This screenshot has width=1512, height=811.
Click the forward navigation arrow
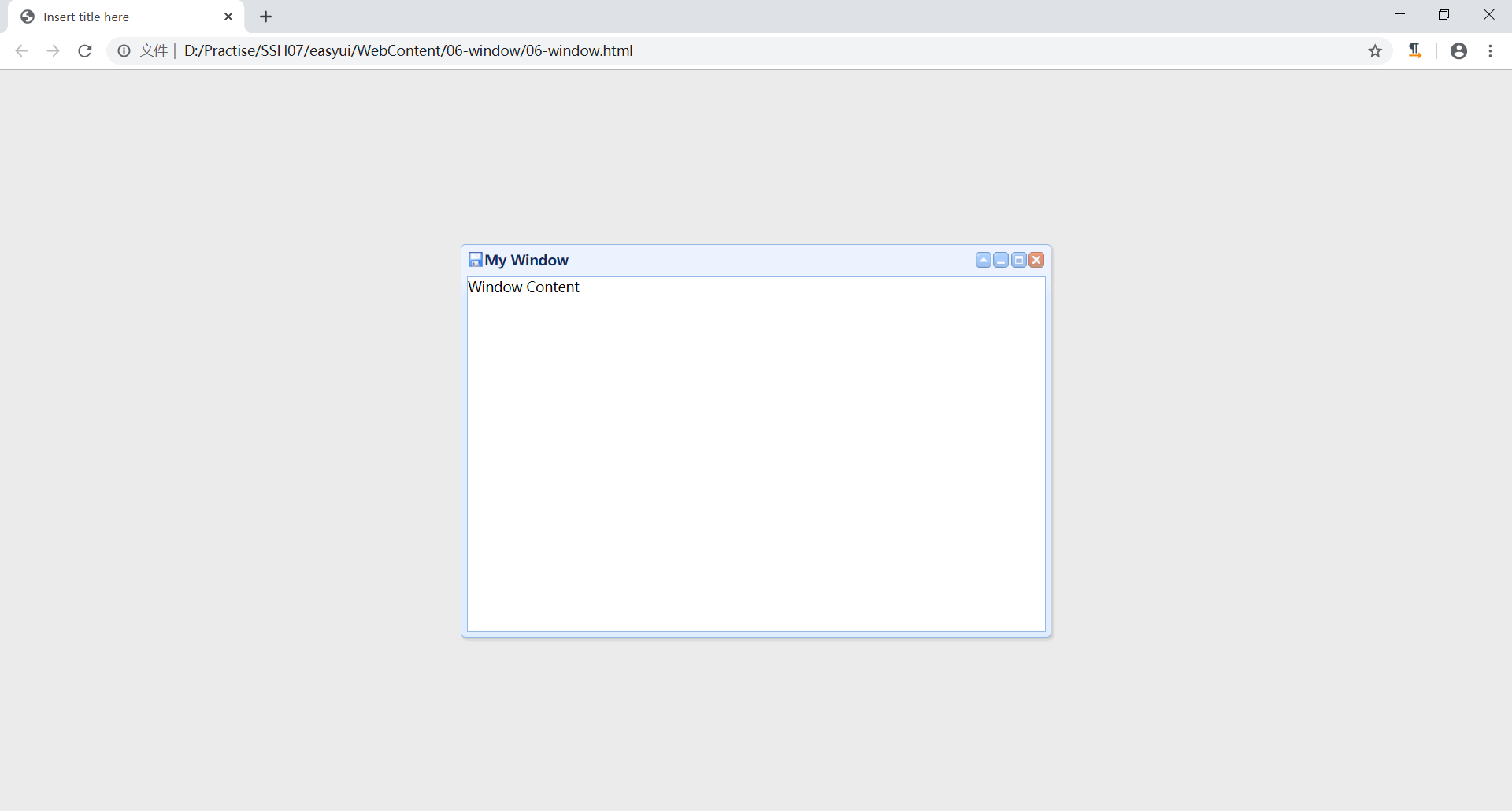53,50
